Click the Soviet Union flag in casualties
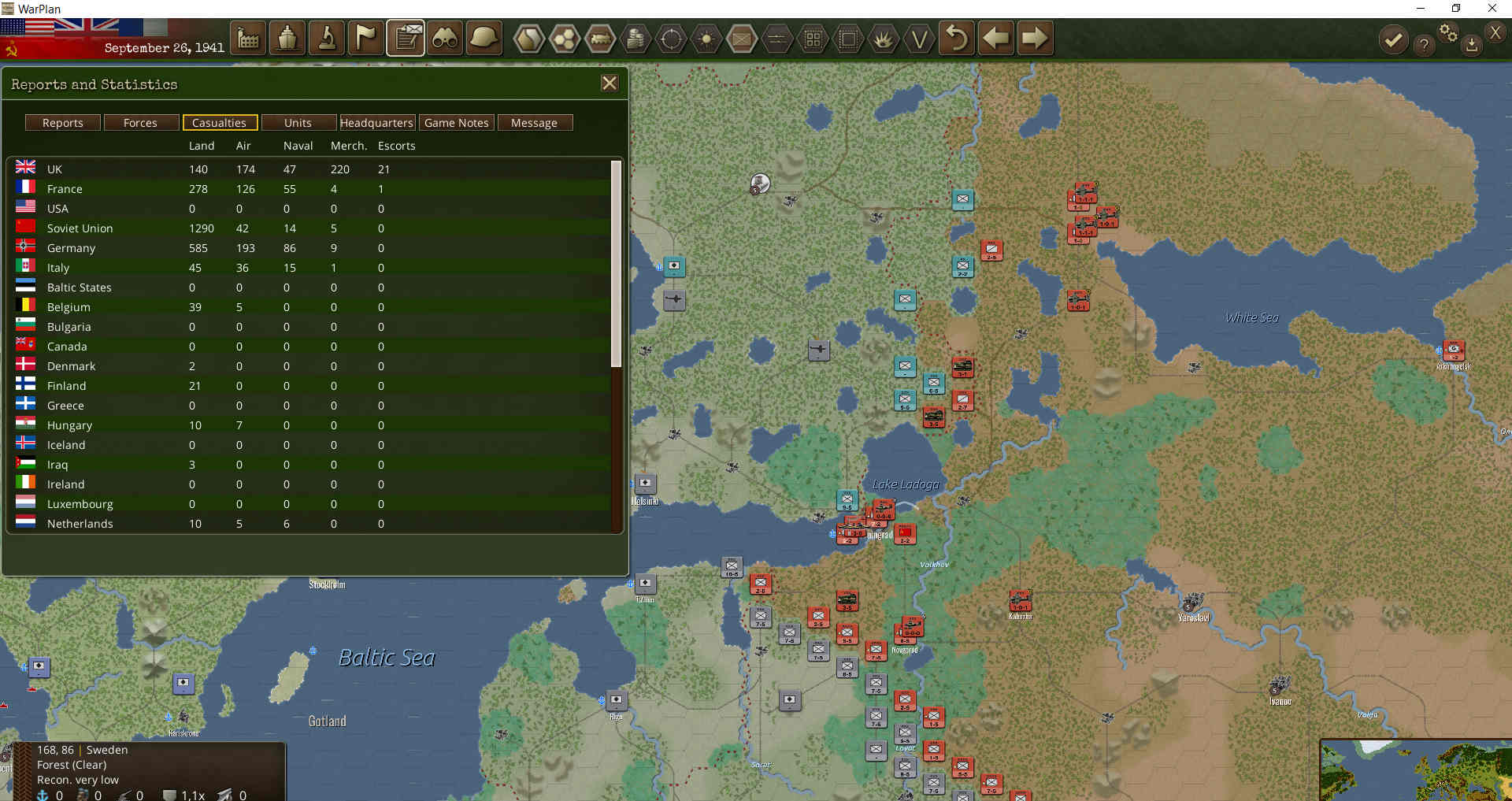Screen dimensions: 1512x801 (x=26, y=226)
